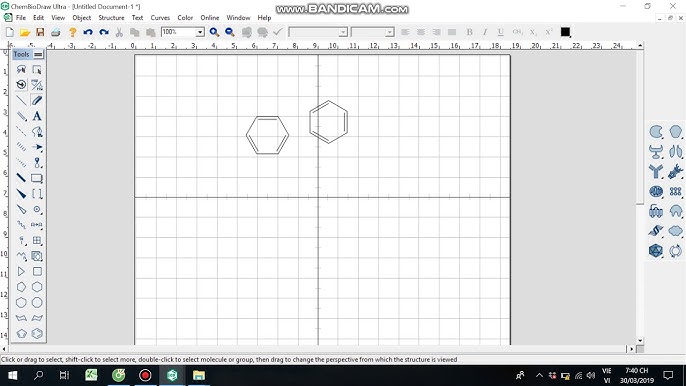Open the Structure menu
Screen dimensions: 686x386
pos(111,18)
